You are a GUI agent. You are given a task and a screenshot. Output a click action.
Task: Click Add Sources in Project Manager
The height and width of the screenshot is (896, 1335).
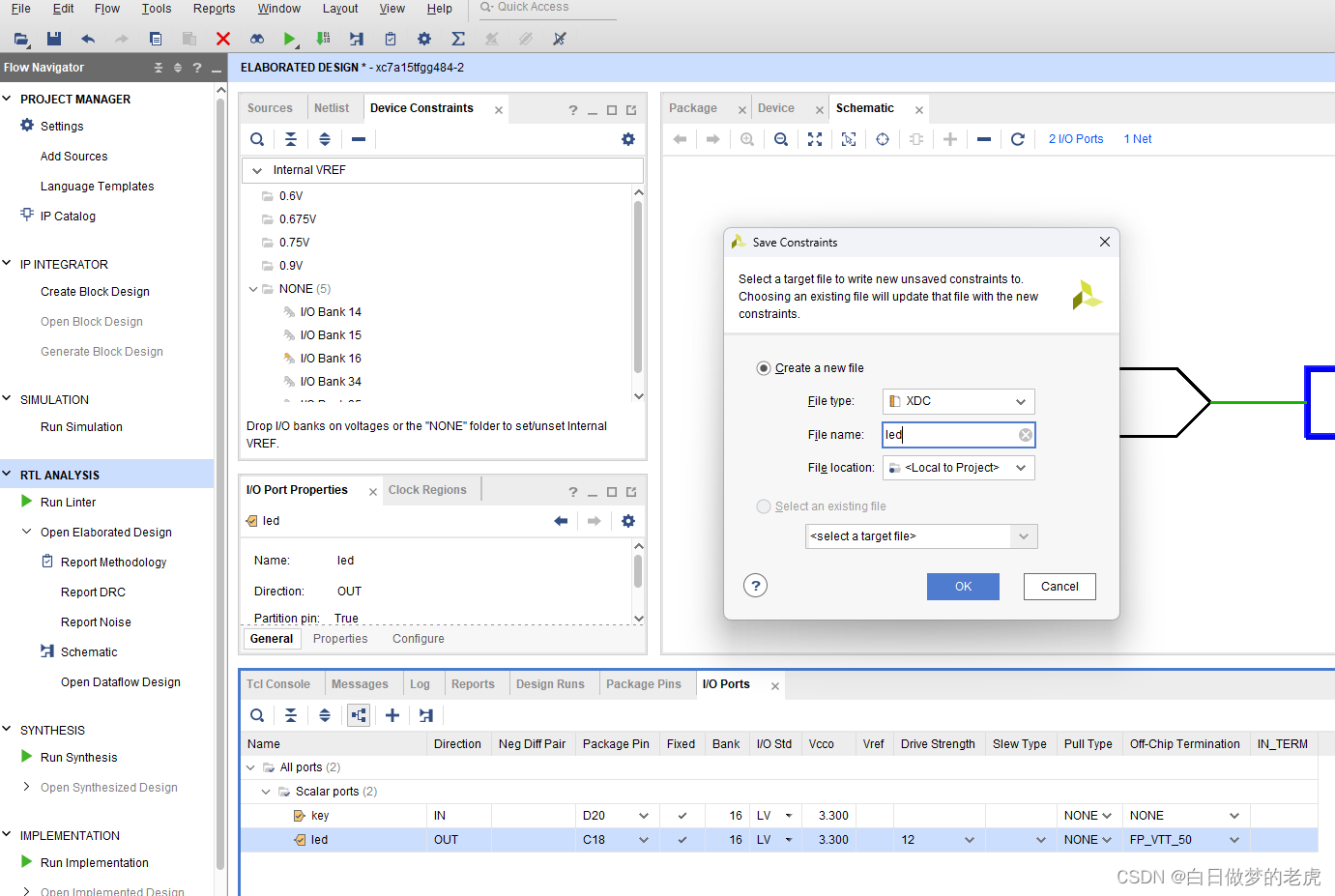click(x=74, y=157)
